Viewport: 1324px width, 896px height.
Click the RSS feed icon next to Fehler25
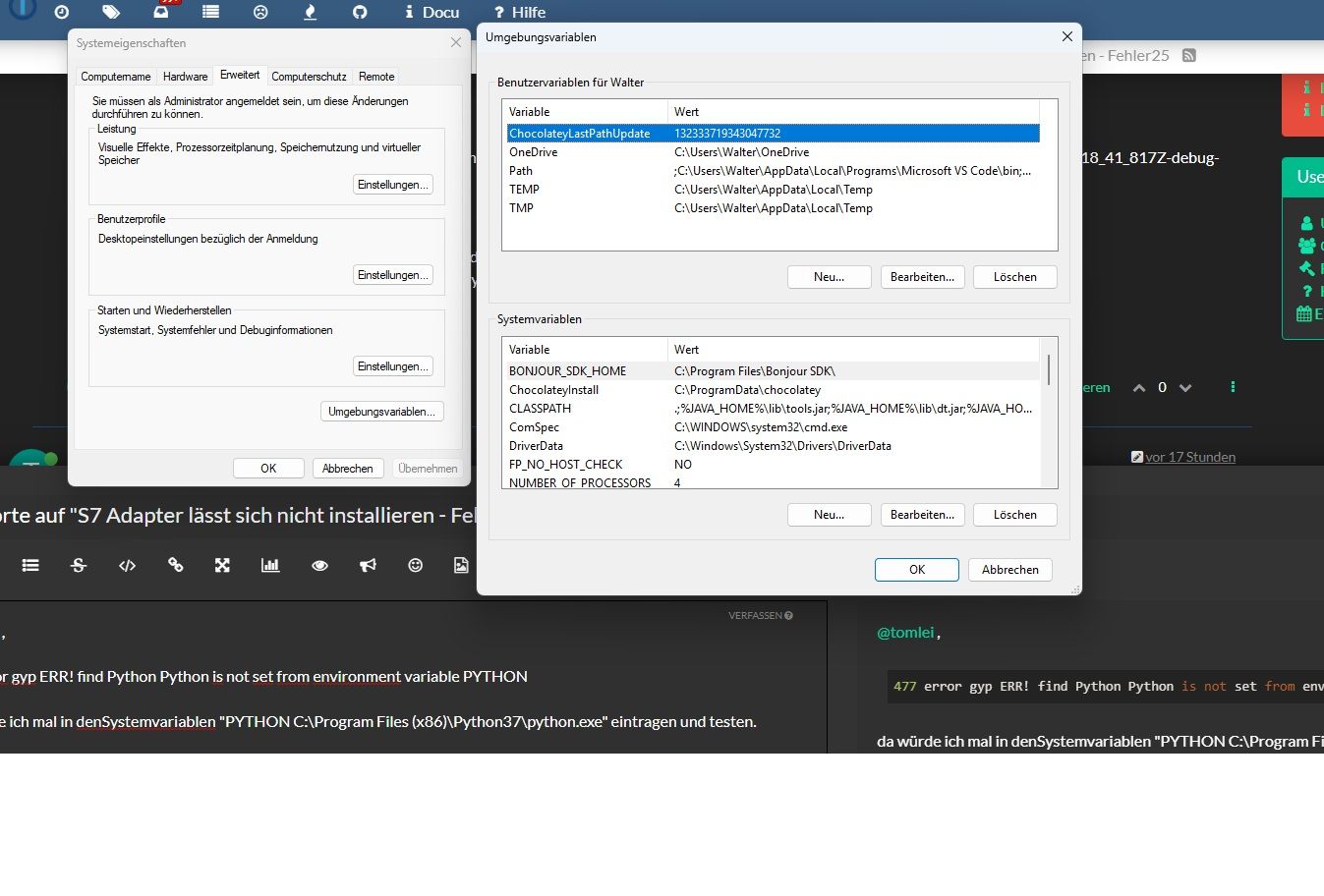click(1188, 55)
